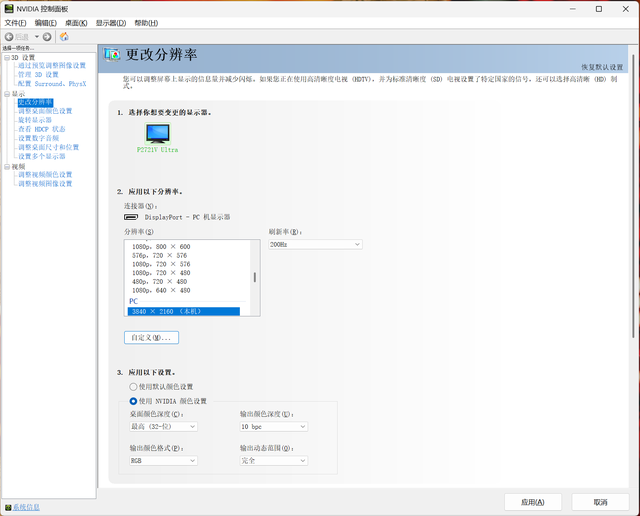Open the back button history dropdown arrow
The width and height of the screenshot is (640, 516).
(x=37, y=37)
